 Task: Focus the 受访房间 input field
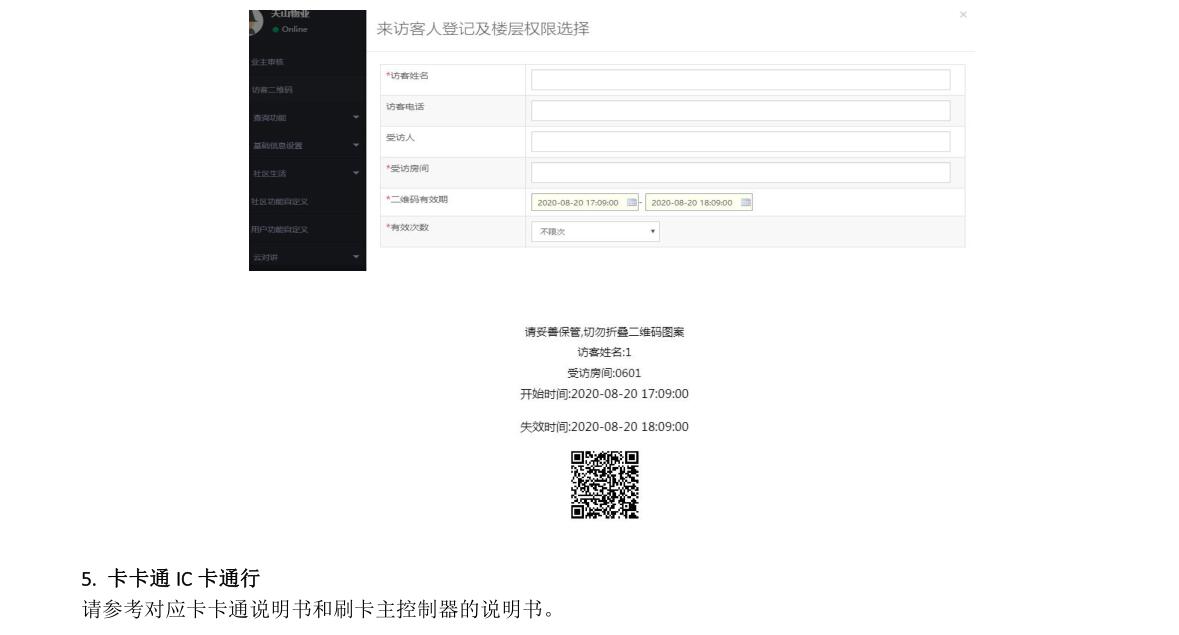741,172
